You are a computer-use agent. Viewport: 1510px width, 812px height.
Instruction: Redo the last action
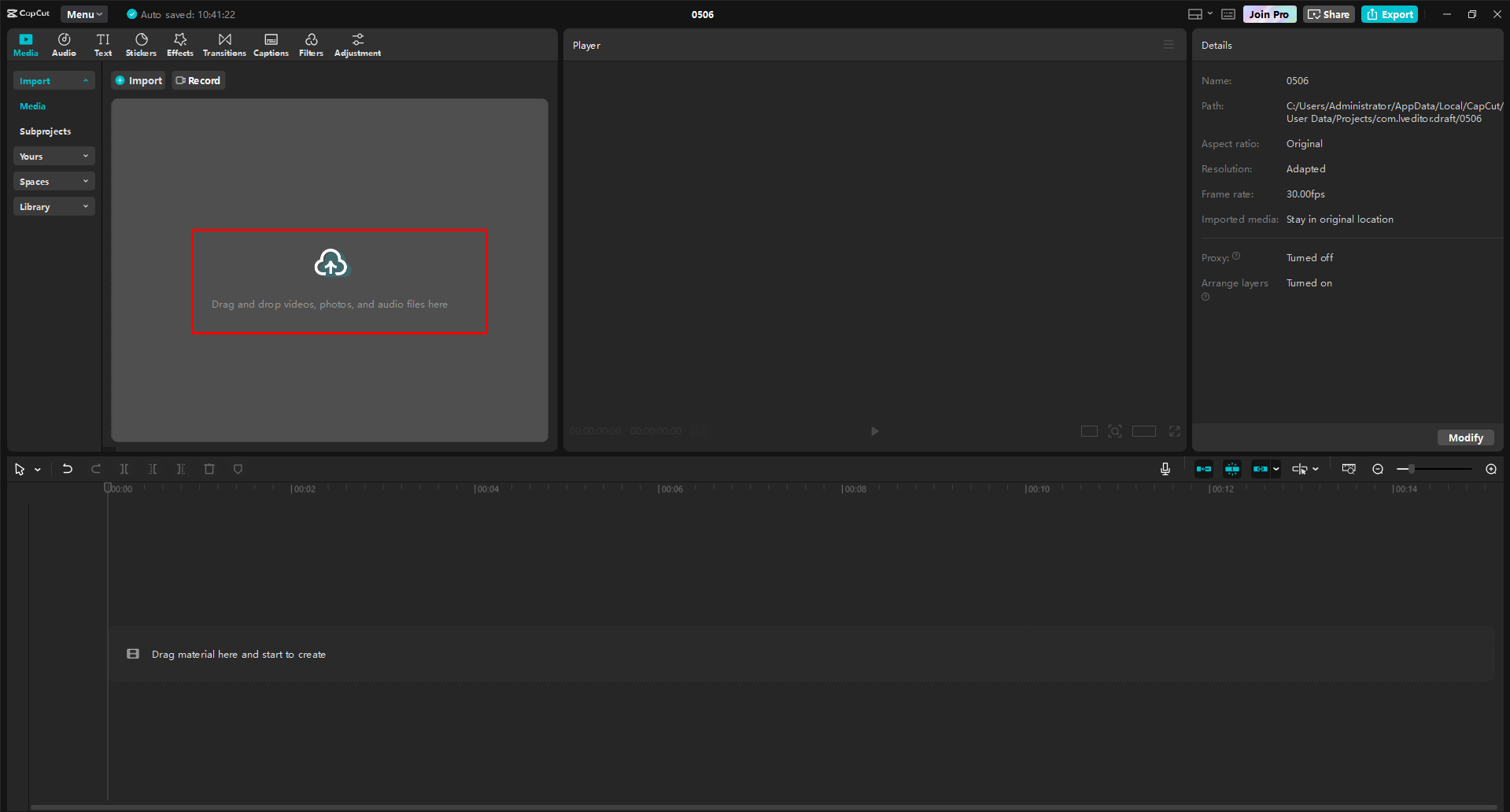coord(96,469)
